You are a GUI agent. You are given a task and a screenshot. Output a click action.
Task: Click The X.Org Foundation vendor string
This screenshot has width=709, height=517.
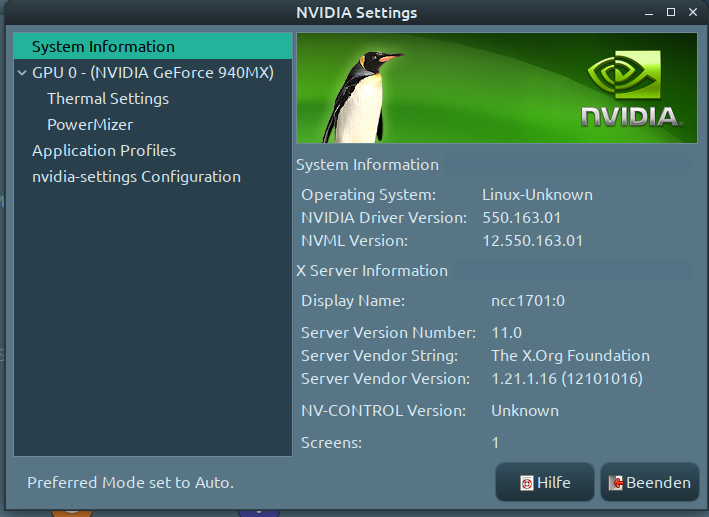(570, 356)
